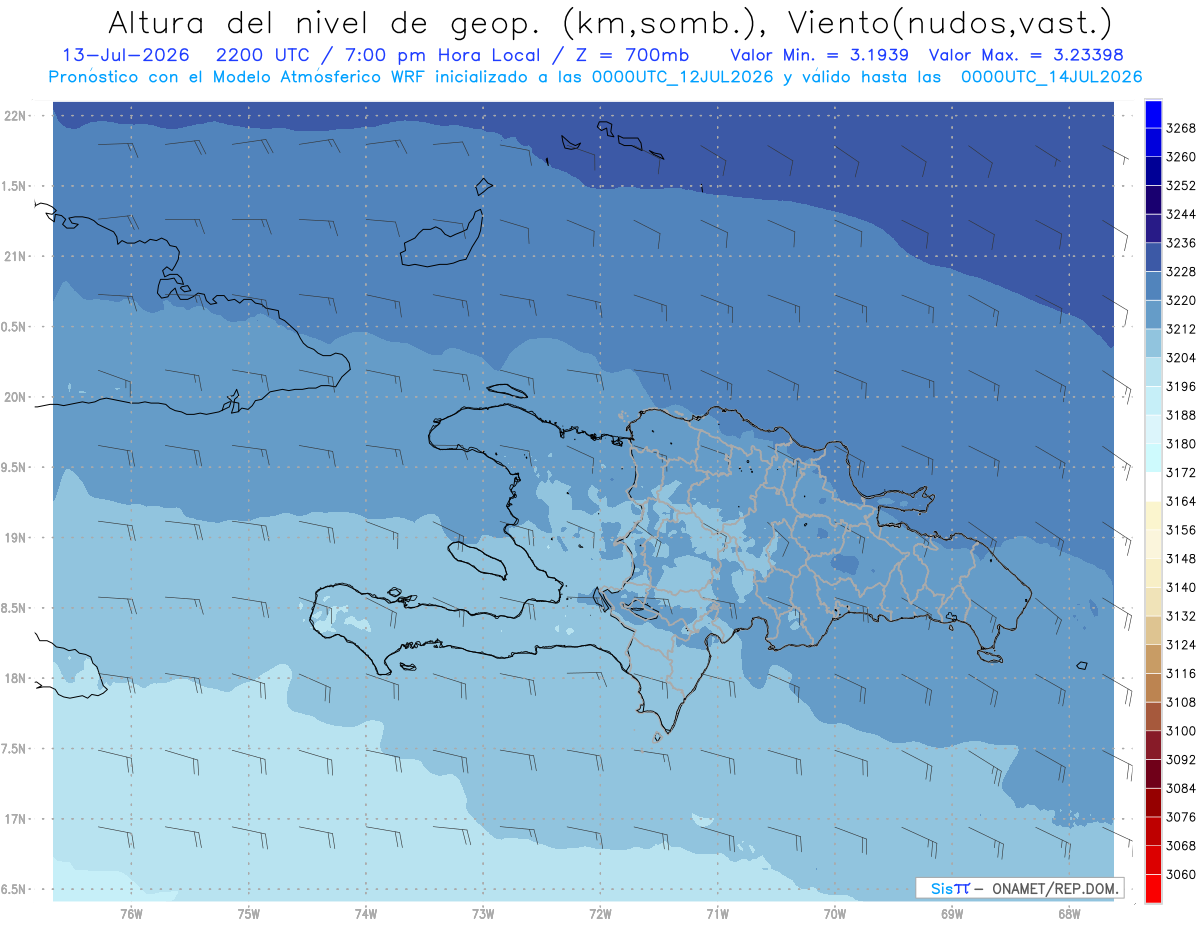Click the '17N' latitude label
Image resolution: width=1200 pixels, height=927 pixels.
point(14,819)
